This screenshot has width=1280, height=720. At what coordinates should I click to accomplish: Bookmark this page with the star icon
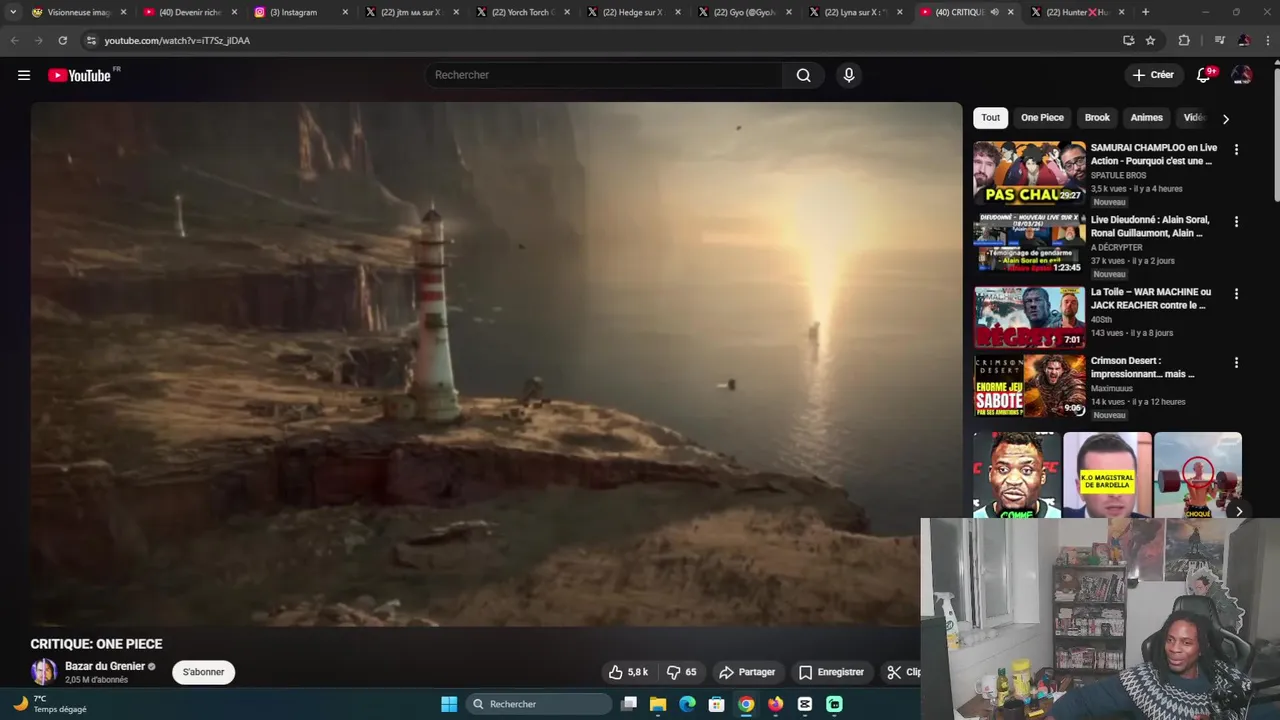click(x=1150, y=40)
